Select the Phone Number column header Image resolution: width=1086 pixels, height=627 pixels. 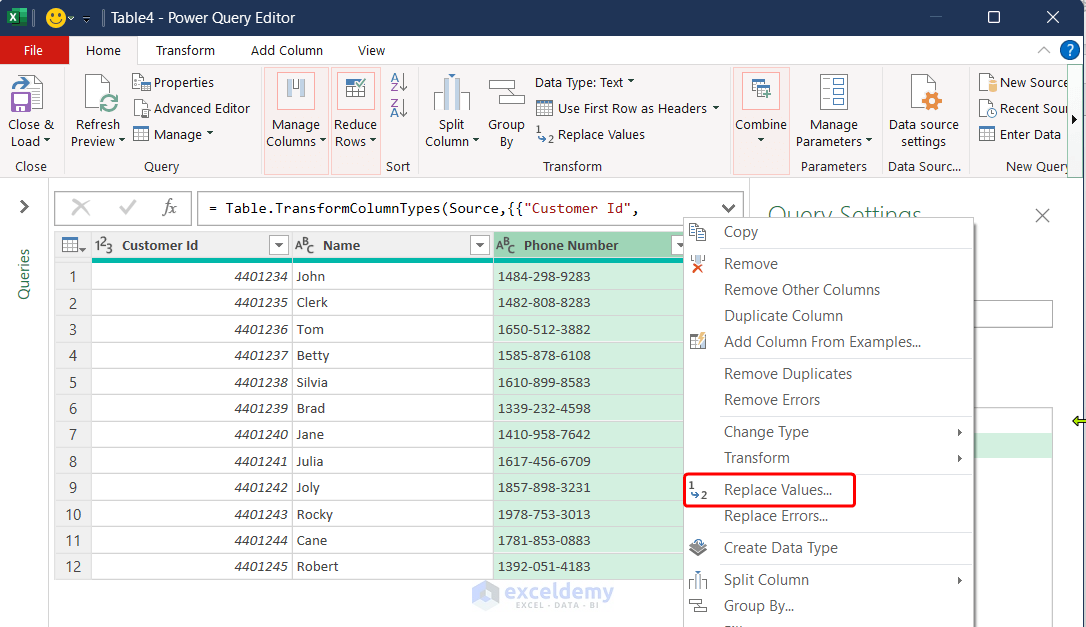click(x=589, y=245)
